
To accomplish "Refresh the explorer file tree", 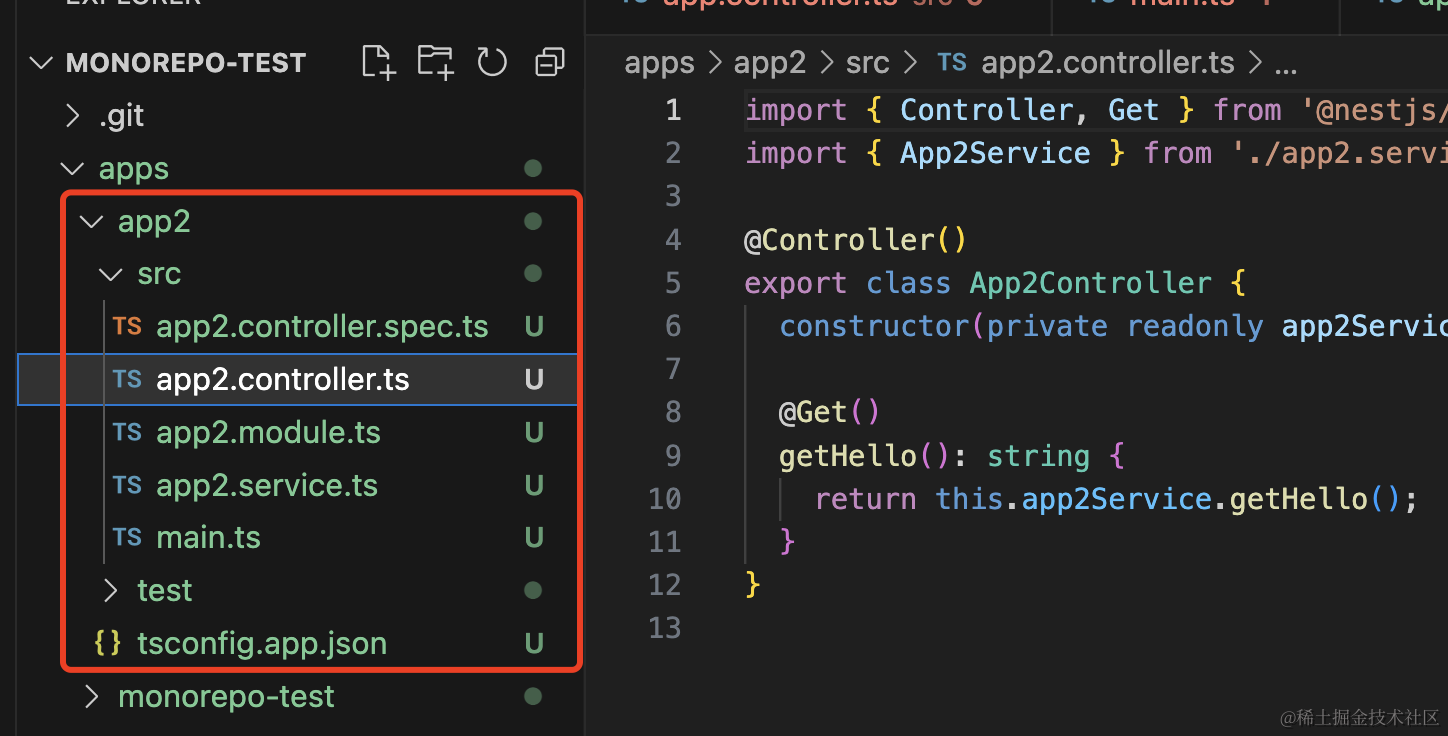I will [x=492, y=63].
